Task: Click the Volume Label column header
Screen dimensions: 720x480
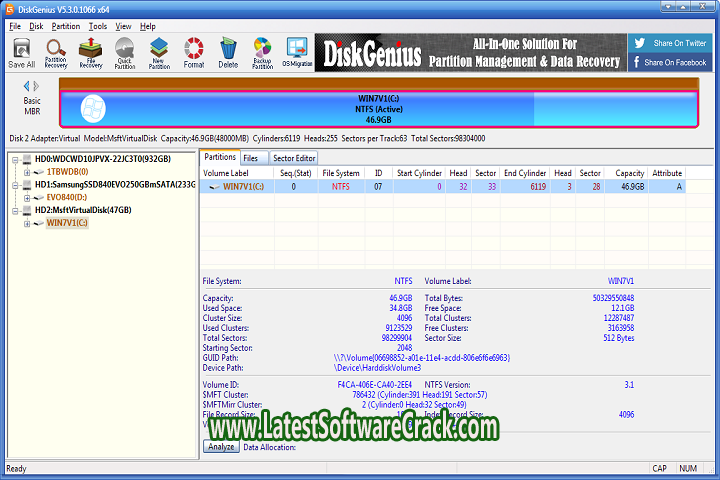Action: pyautogui.click(x=237, y=173)
